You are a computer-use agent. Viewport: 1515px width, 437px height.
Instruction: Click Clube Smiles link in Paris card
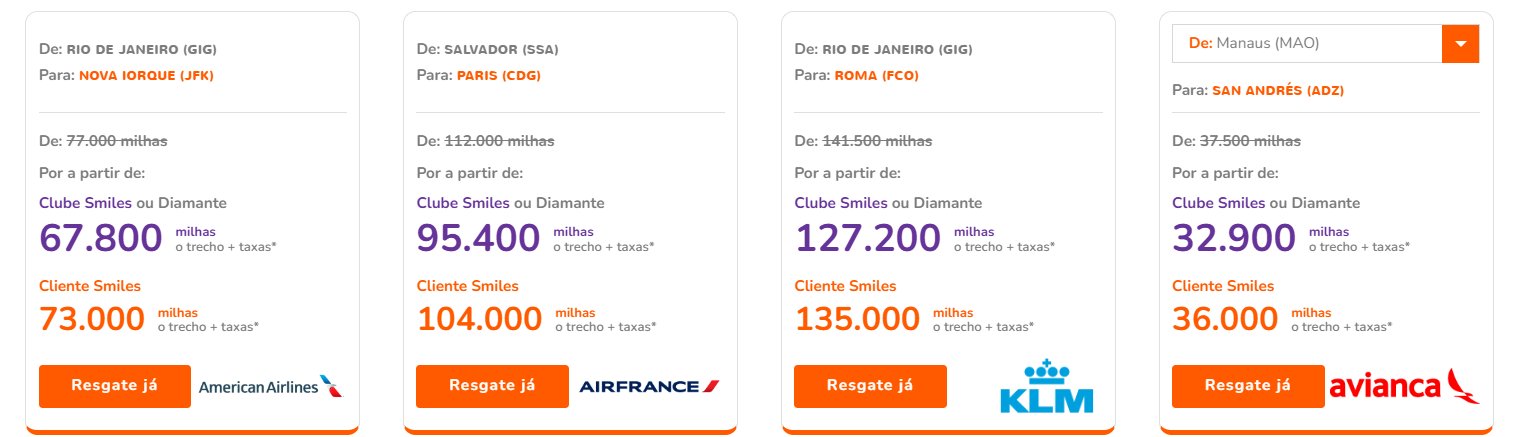tap(463, 203)
